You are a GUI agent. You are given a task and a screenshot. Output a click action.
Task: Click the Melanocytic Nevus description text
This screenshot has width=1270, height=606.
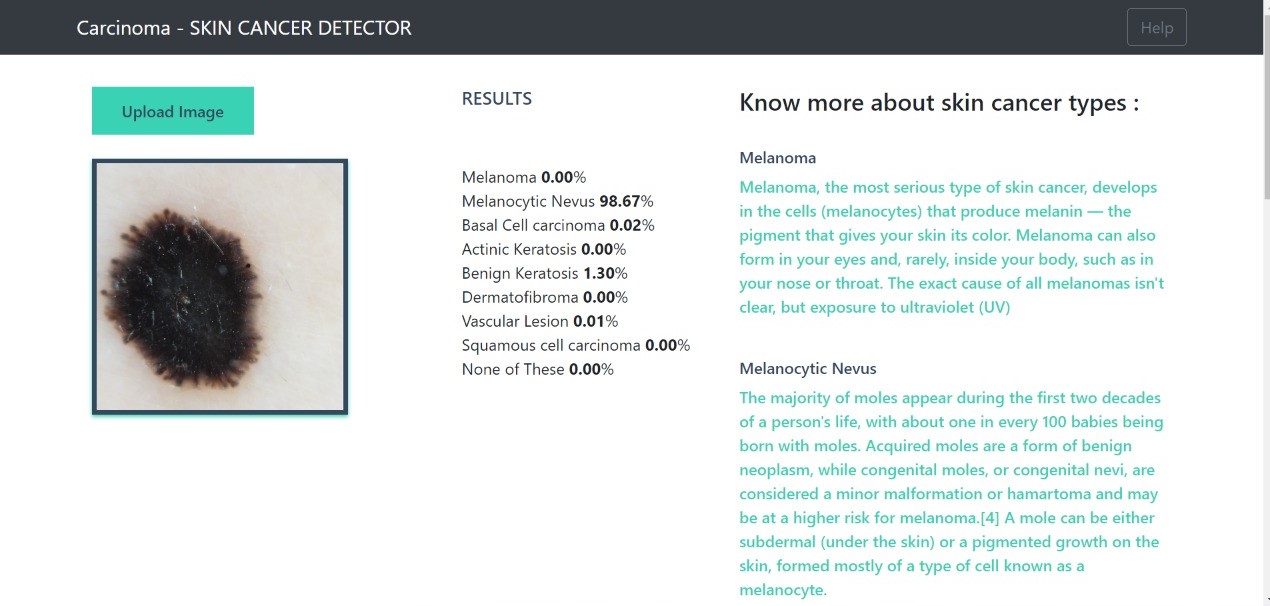[950, 493]
